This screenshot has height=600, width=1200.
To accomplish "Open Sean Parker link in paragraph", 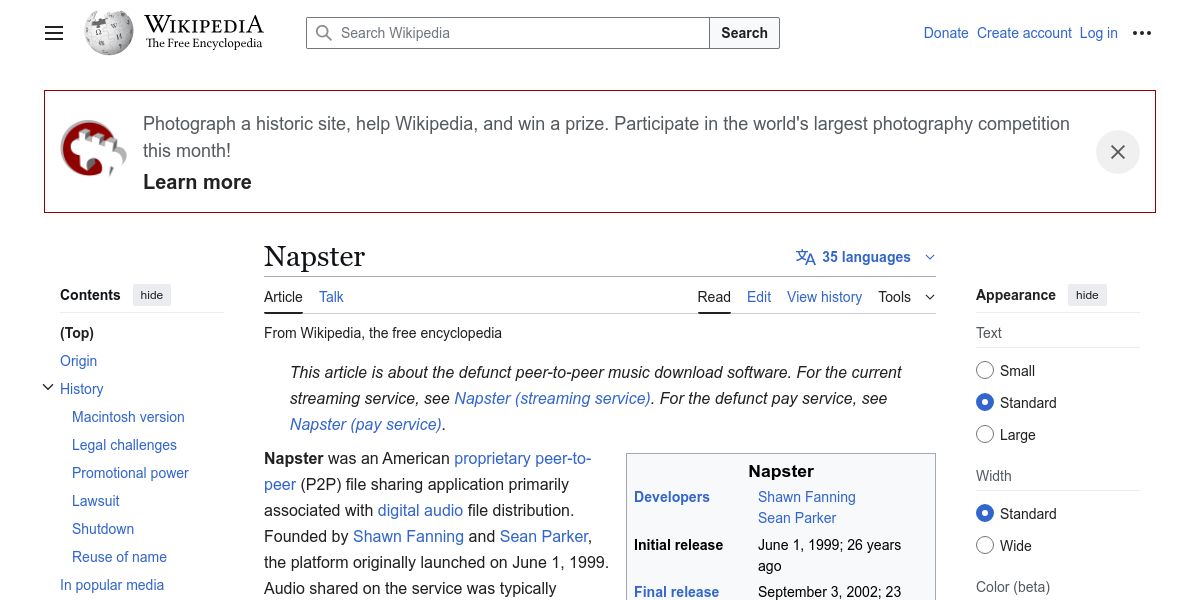I will click(x=544, y=536).
